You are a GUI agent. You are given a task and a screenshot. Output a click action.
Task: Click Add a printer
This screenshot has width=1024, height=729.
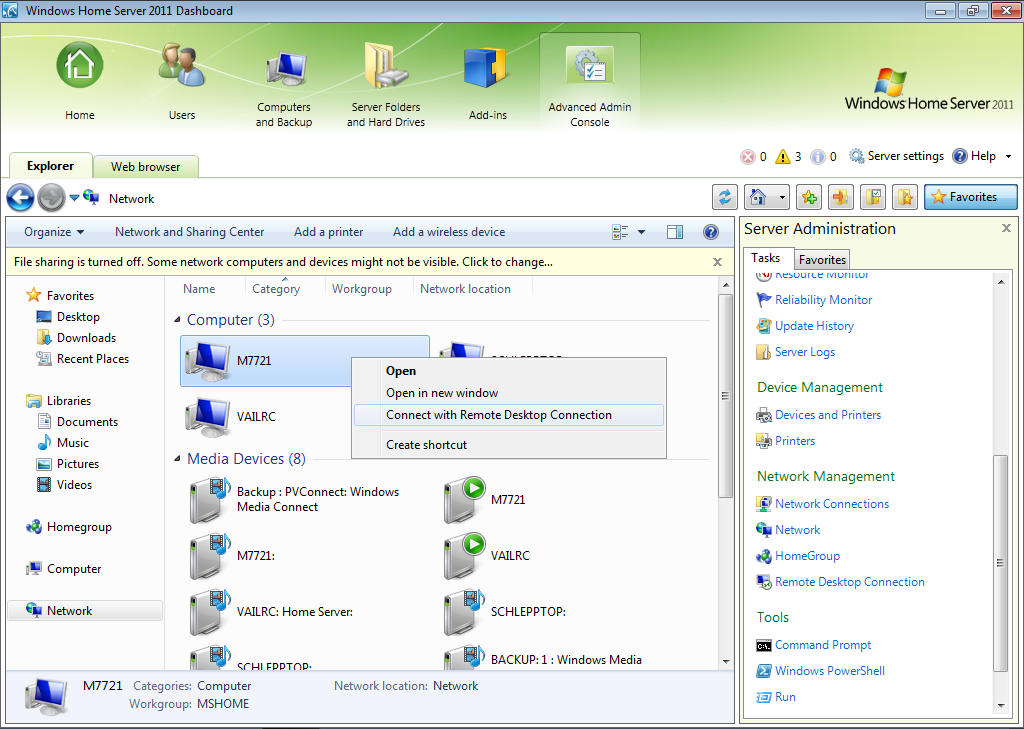328,232
